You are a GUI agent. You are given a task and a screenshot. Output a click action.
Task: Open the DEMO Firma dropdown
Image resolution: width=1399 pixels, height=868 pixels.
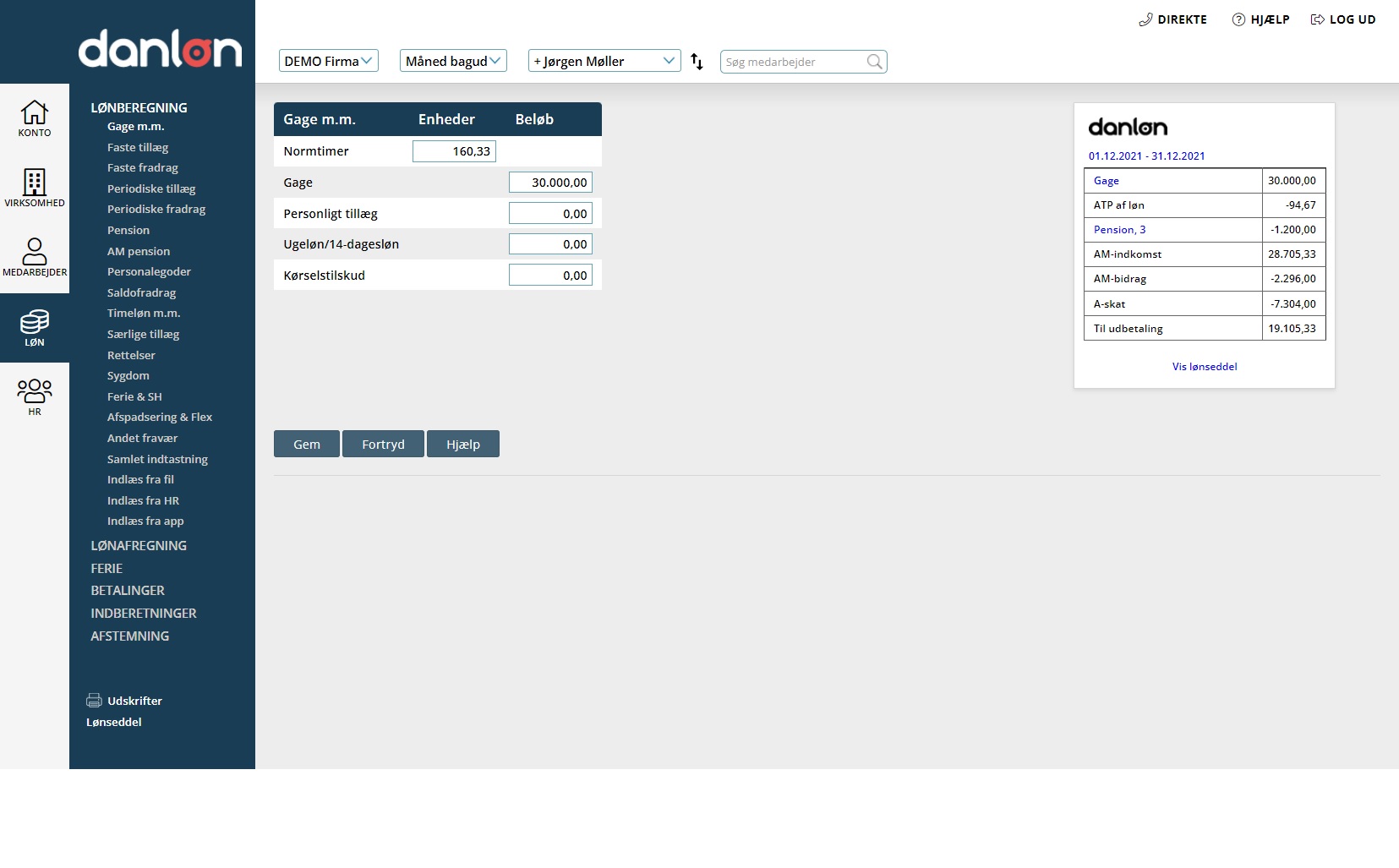[x=328, y=62]
